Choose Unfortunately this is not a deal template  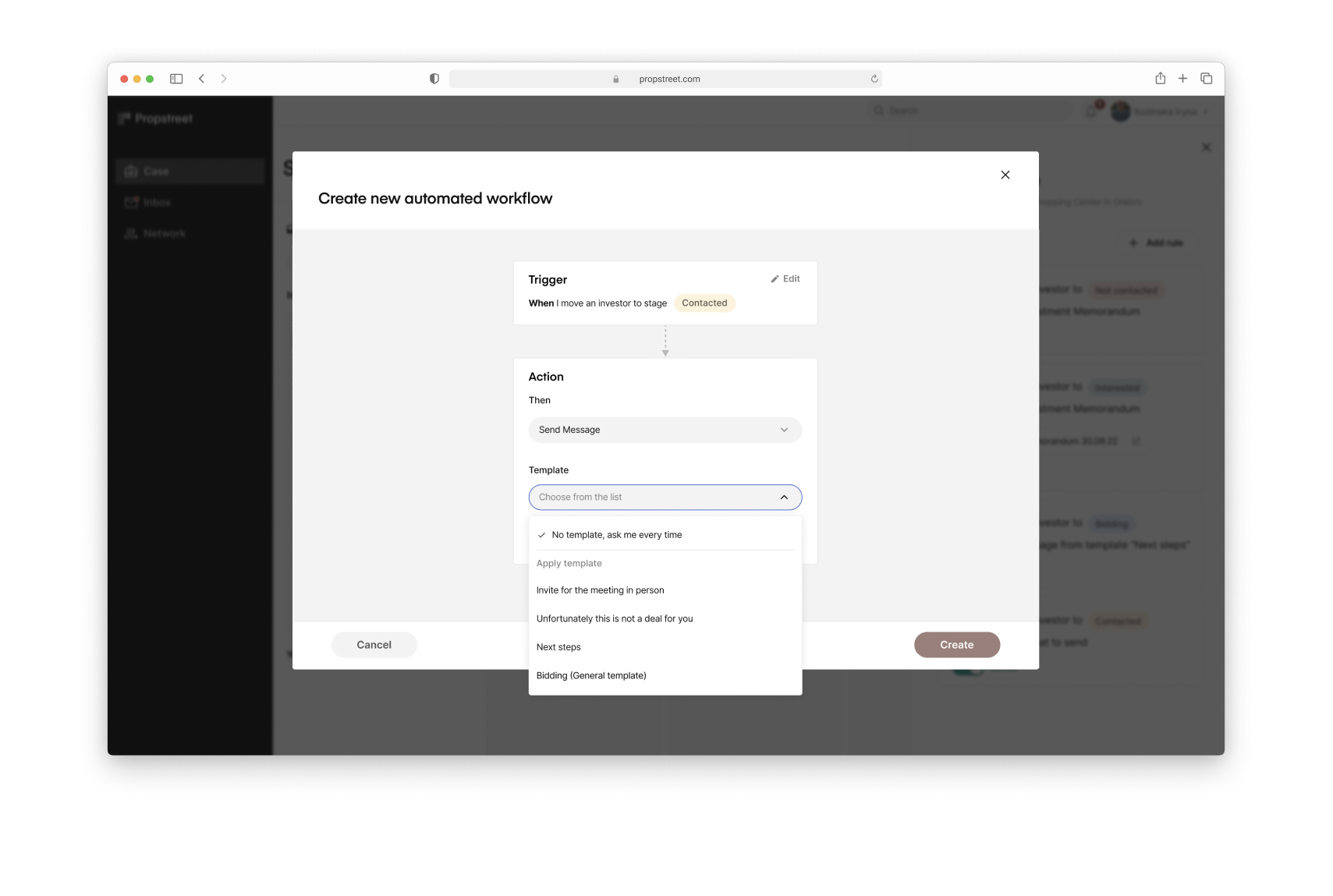point(665,618)
